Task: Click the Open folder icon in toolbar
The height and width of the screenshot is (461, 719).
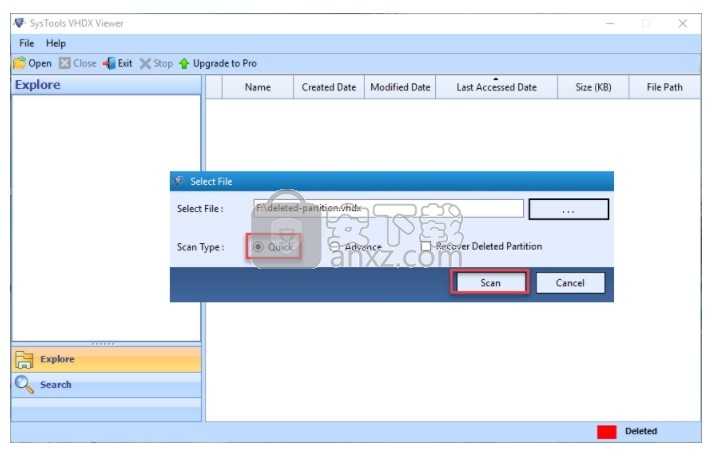Action: [20, 63]
